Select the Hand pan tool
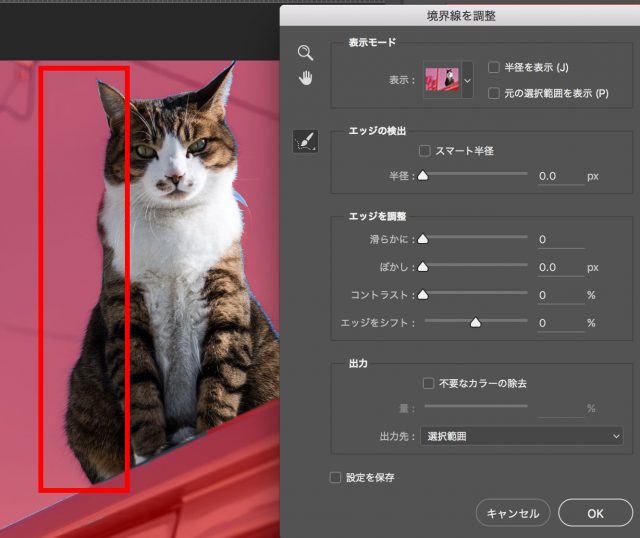Screen dimensions: 640x538 tap(305, 78)
